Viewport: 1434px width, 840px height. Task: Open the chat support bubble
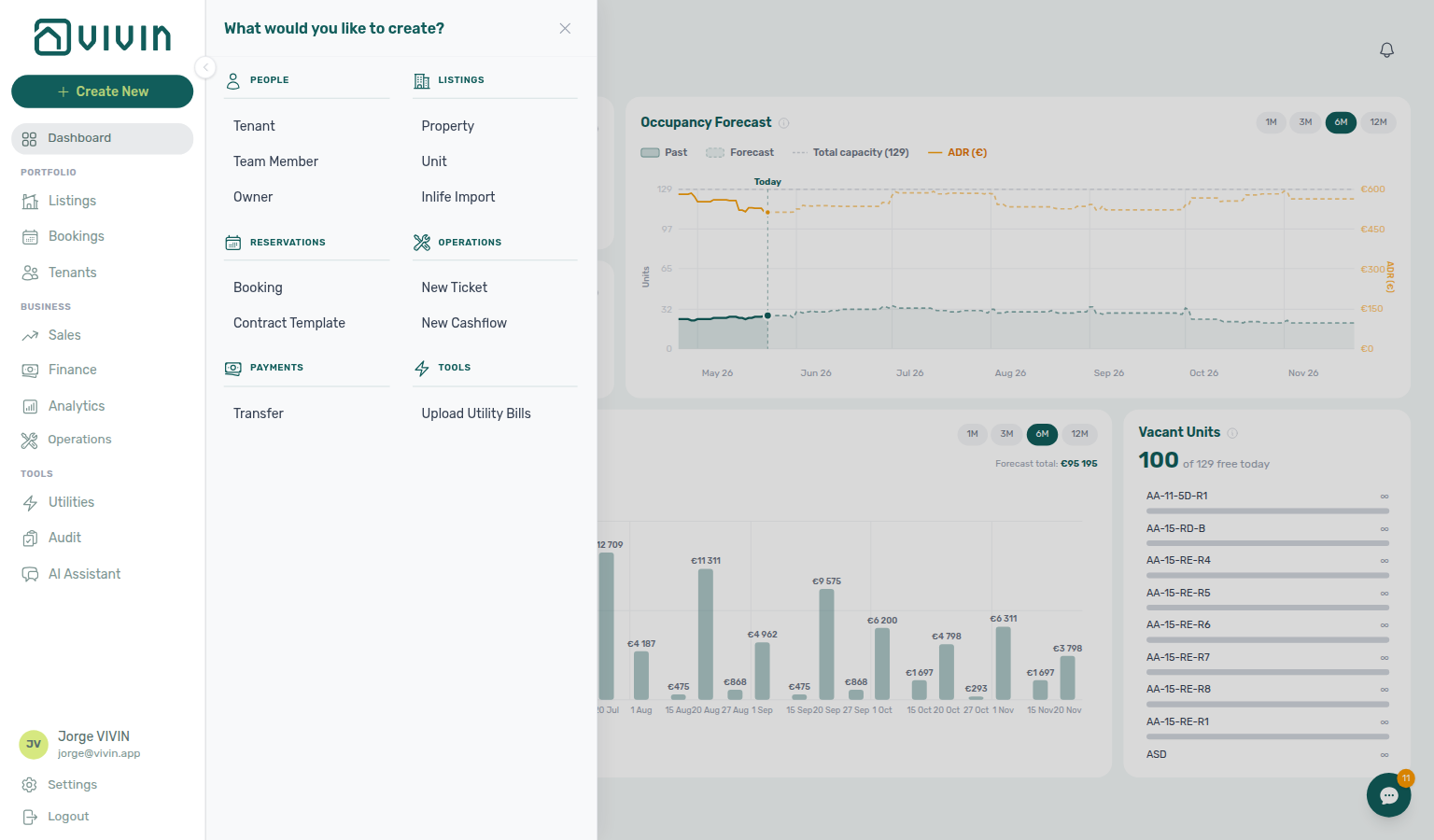[1389, 795]
